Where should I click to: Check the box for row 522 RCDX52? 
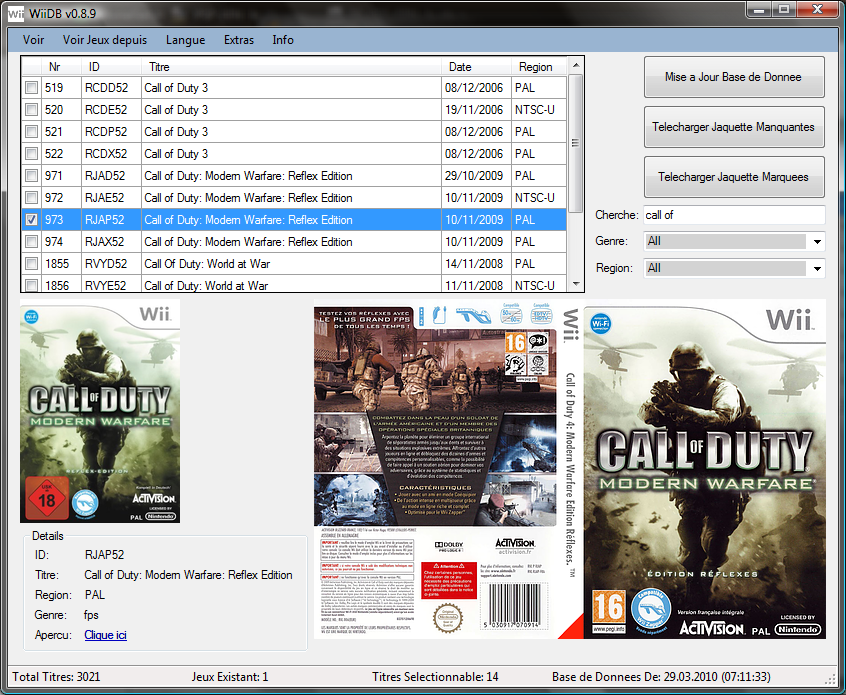(x=32, y=154)
